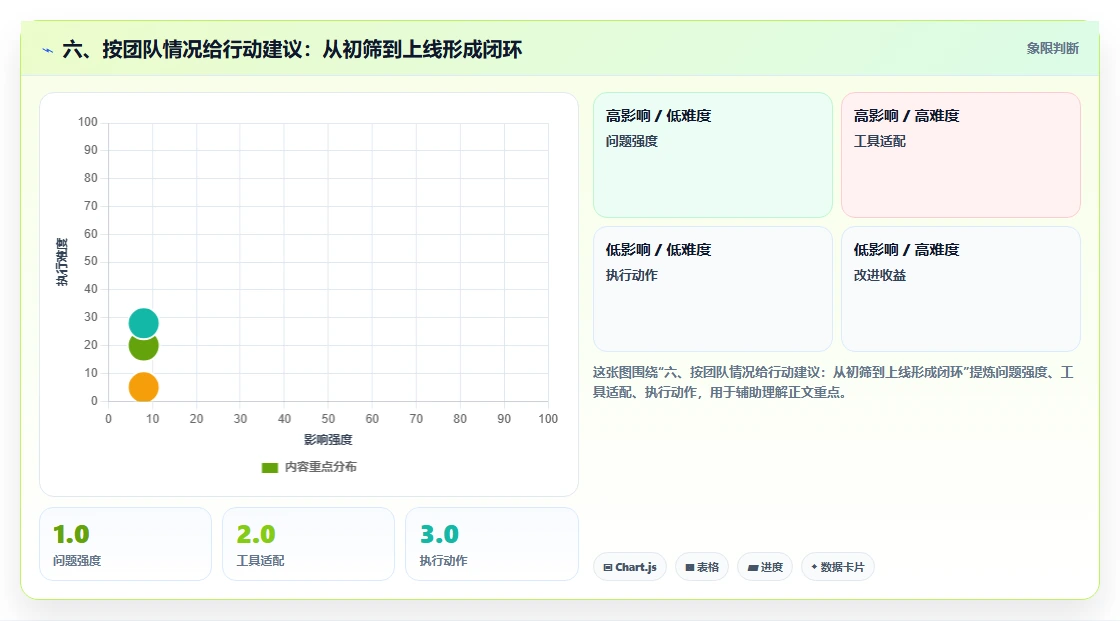Click the green bubble in the chart
Viewport: 1120px width, 621px height.
point(144,348)
